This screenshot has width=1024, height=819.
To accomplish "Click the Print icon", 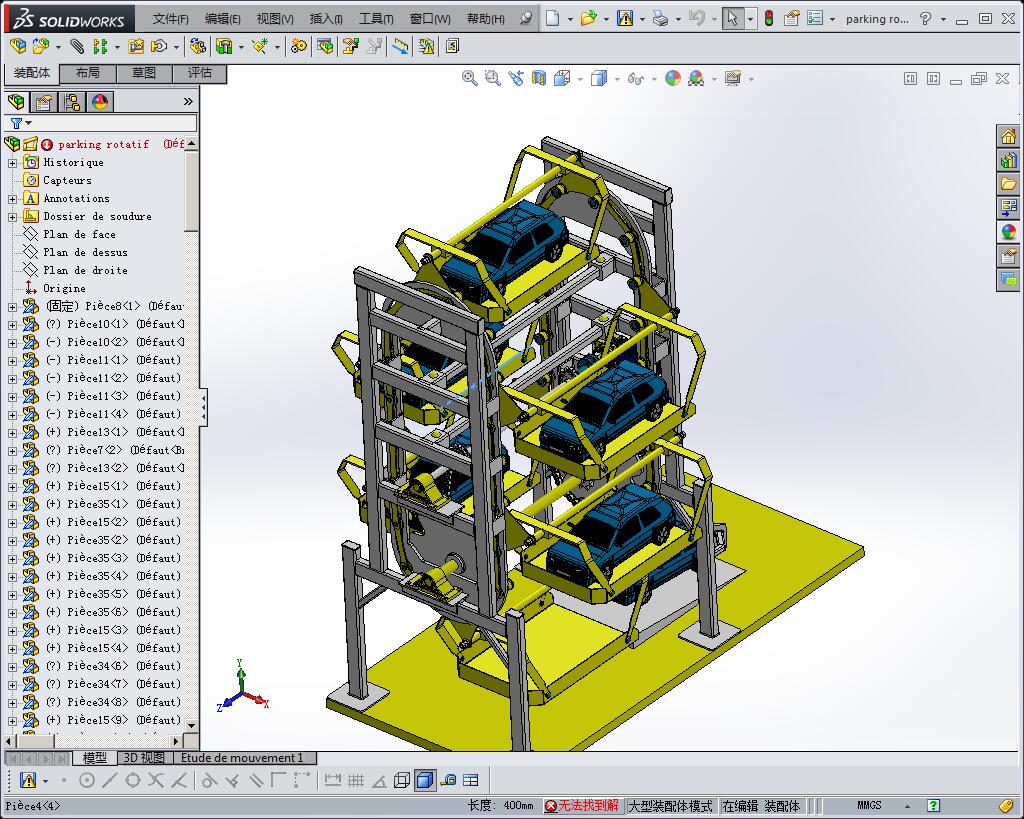I will (660, 18).
